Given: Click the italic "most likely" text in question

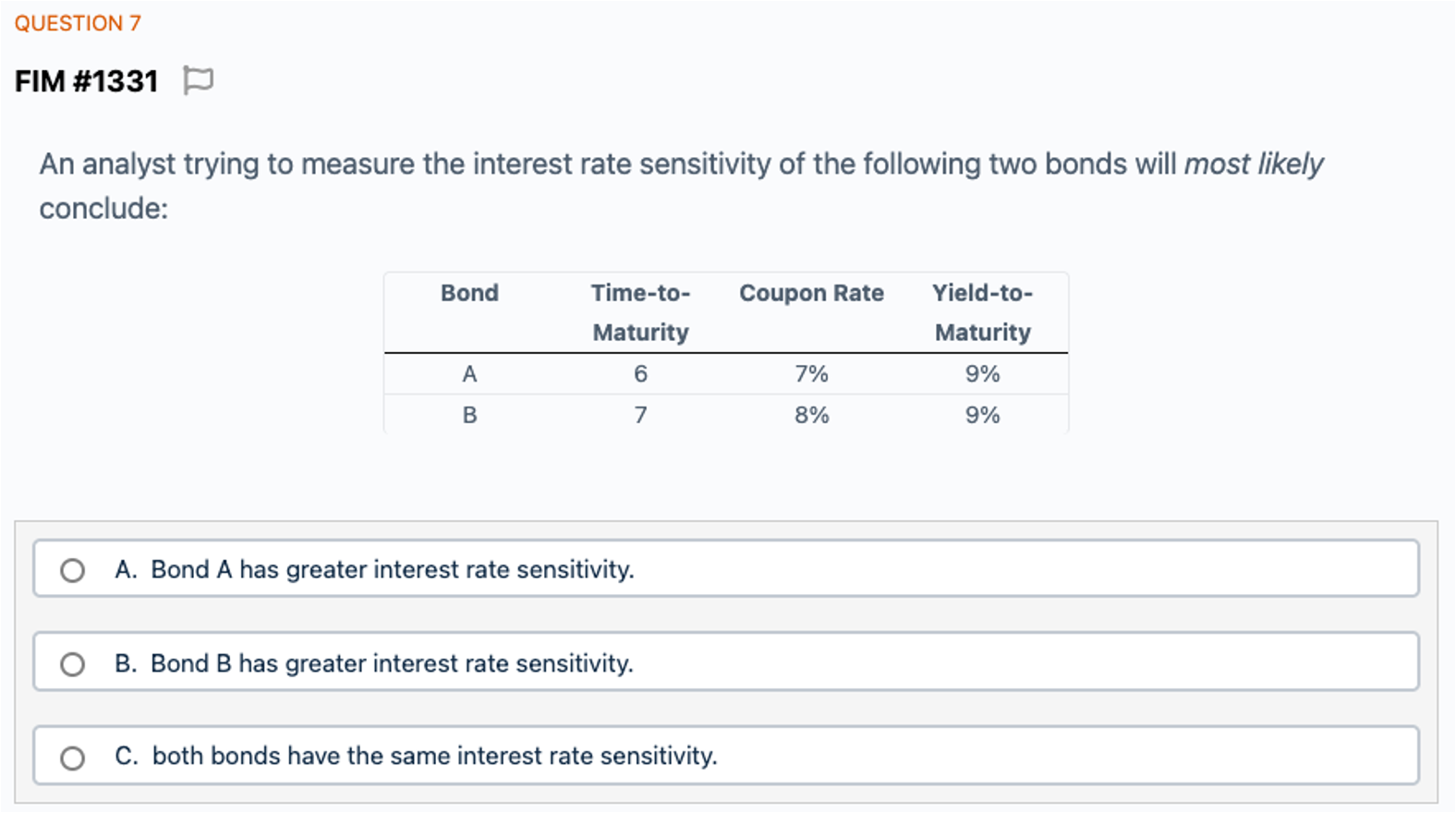Looking at the screenshot, I should pyautogui.click(x=1253, y=164).
